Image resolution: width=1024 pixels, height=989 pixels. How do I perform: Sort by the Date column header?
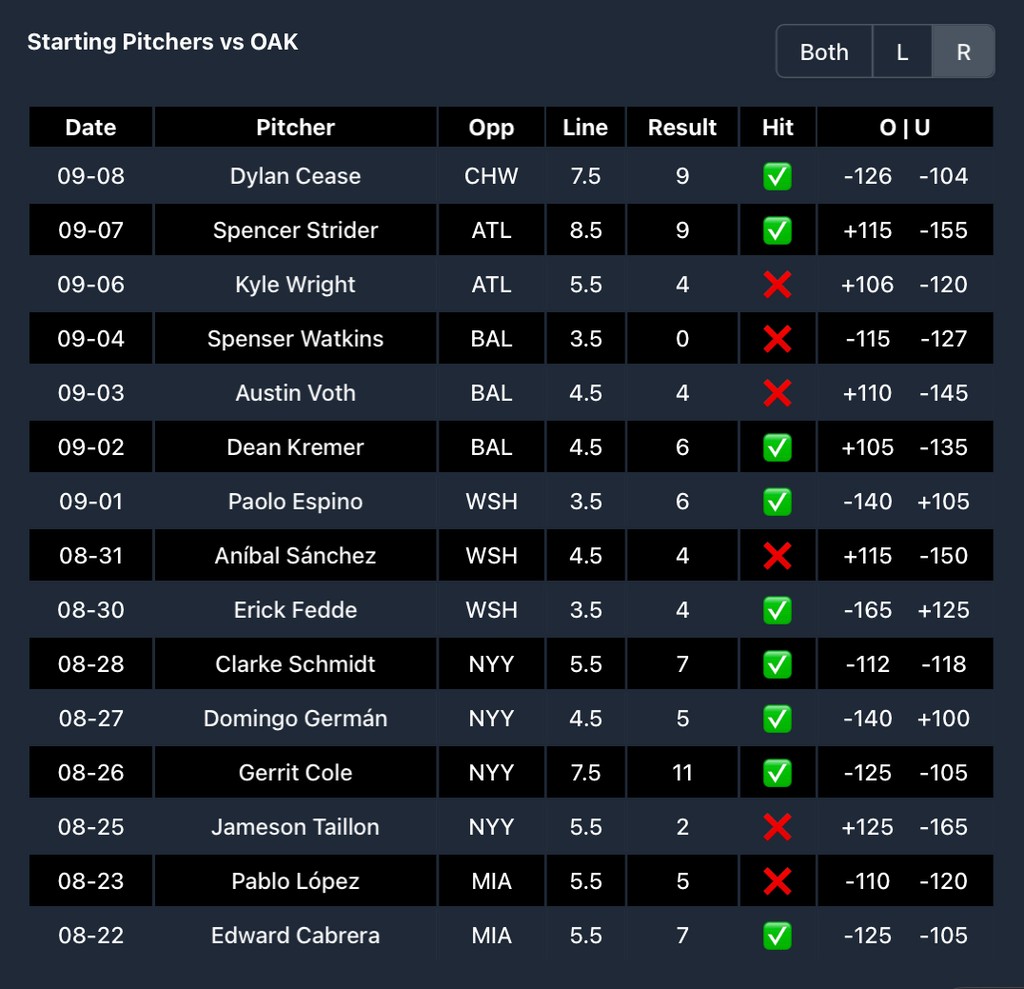91,127
